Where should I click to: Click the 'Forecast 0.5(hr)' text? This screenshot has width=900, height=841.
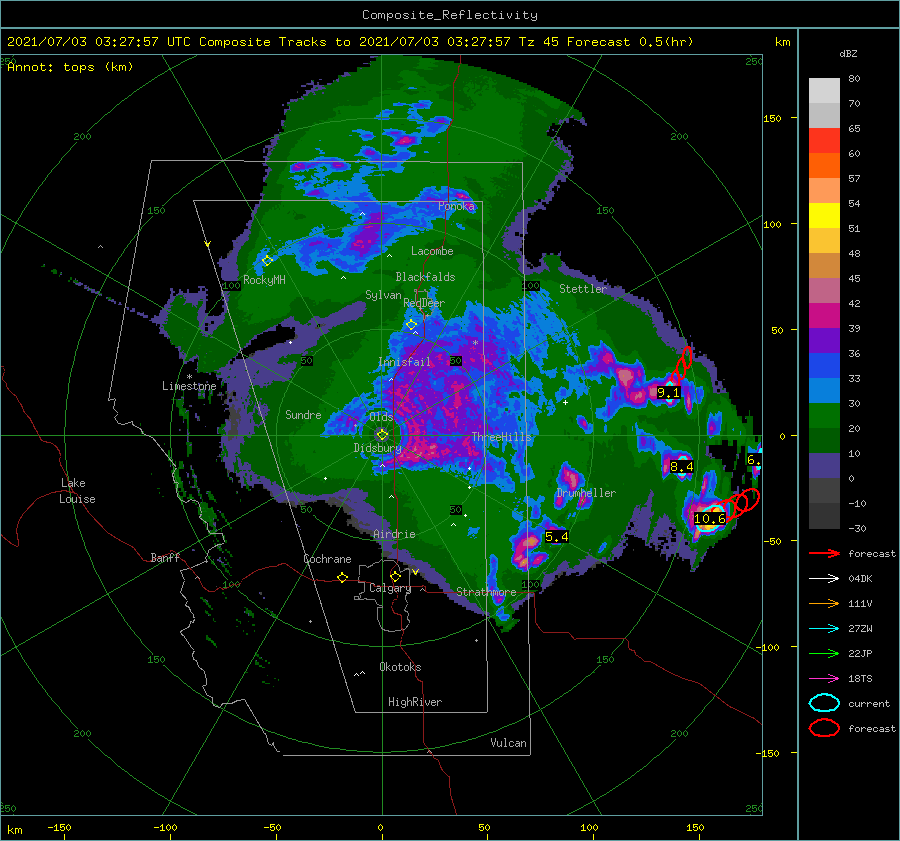click(x=630, y=42)
